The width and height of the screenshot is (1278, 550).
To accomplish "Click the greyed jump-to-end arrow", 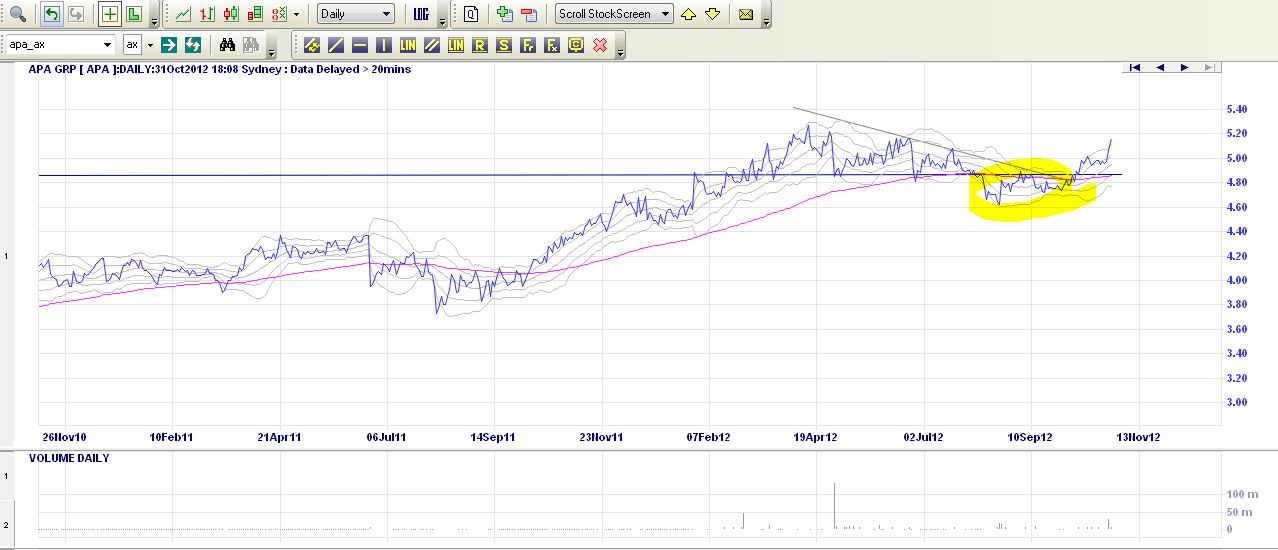I will tap(1210, 67).
